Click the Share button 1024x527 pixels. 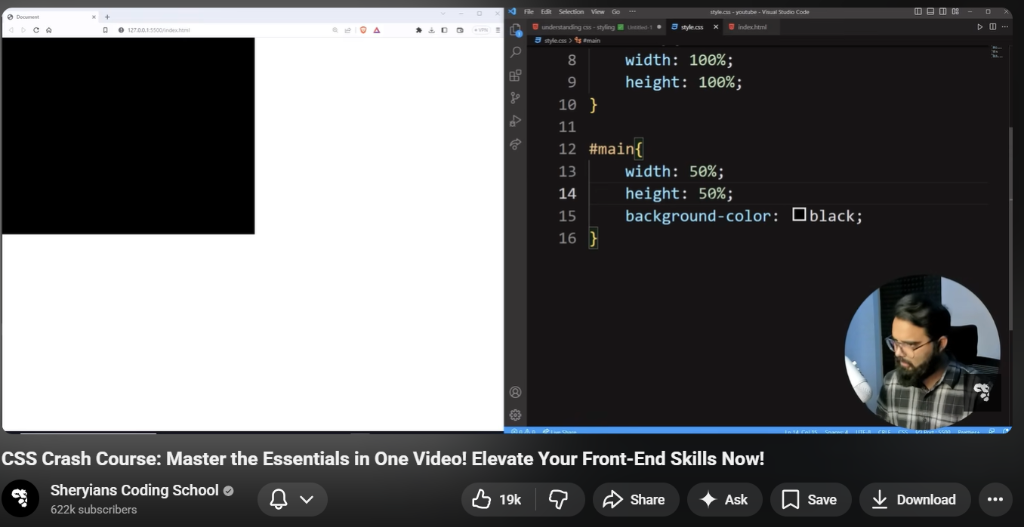tap(635, 499)
